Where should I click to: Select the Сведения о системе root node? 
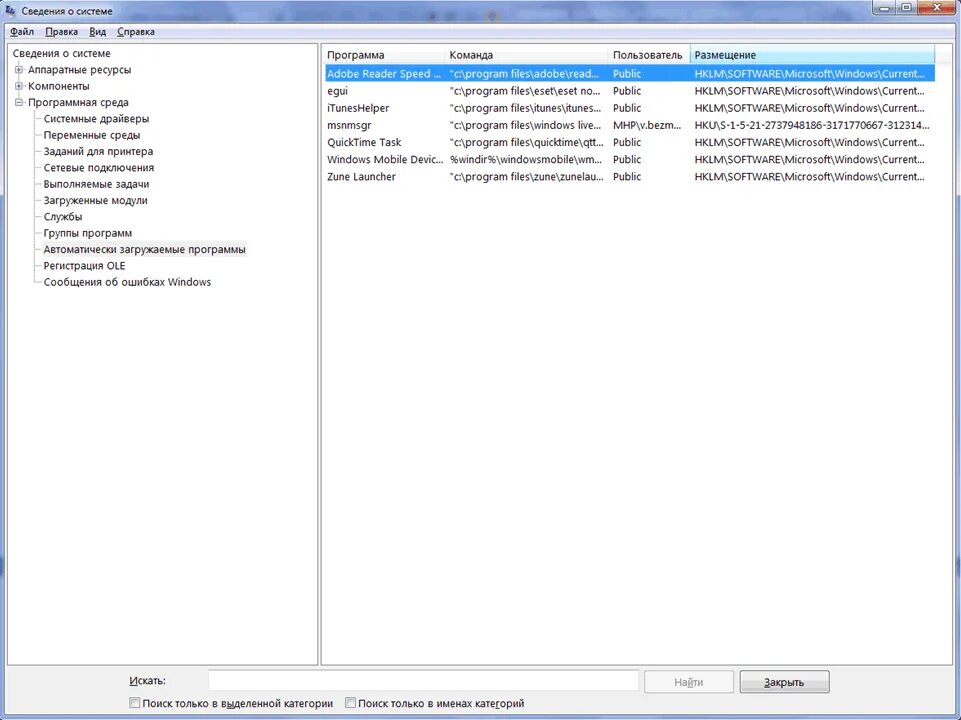pos(61,54)
